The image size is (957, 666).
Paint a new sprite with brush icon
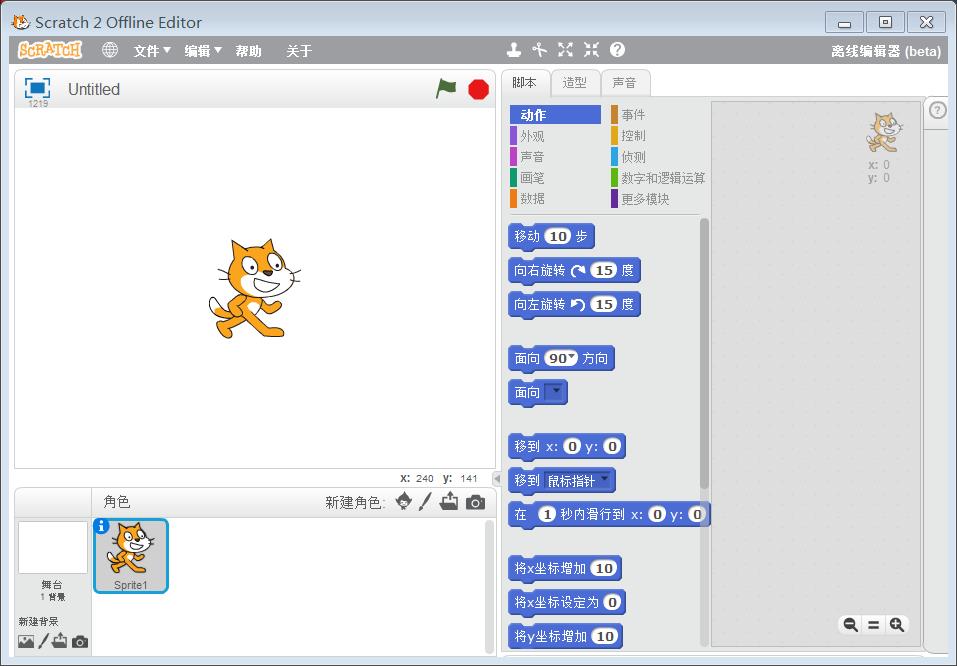tap(425, 502)
